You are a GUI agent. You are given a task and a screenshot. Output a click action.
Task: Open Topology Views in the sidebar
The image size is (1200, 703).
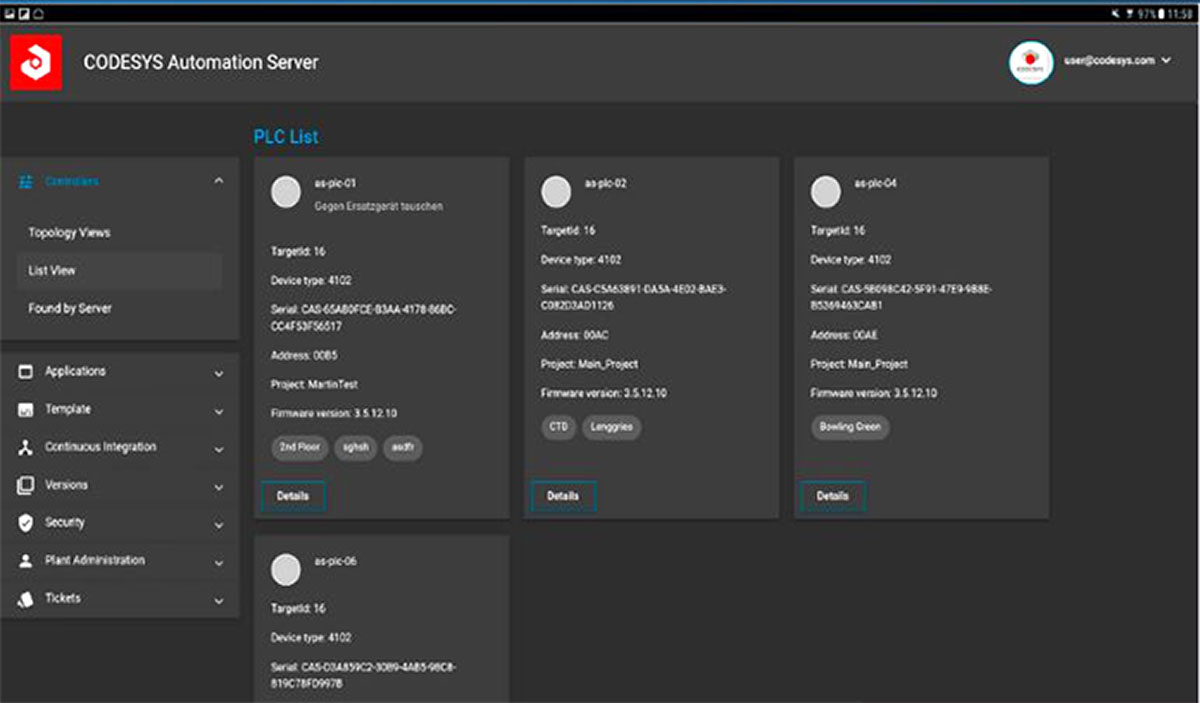69,233
